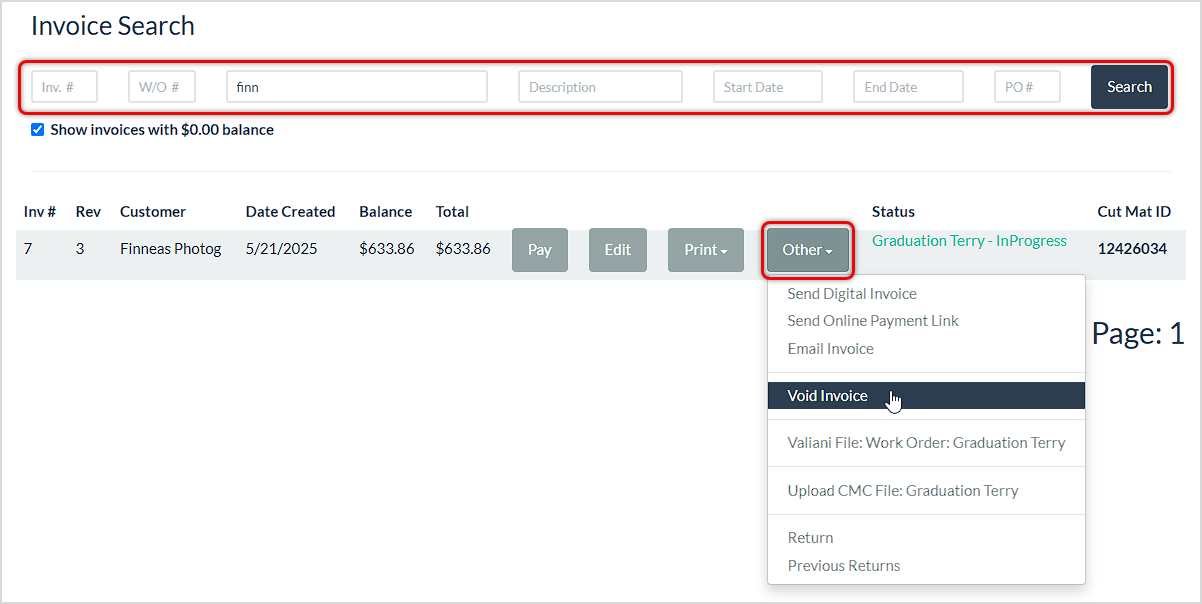Click Upload CMC File: Graduation Terry
This screenshot has height=604, width=1202.
tap(903, 490)
